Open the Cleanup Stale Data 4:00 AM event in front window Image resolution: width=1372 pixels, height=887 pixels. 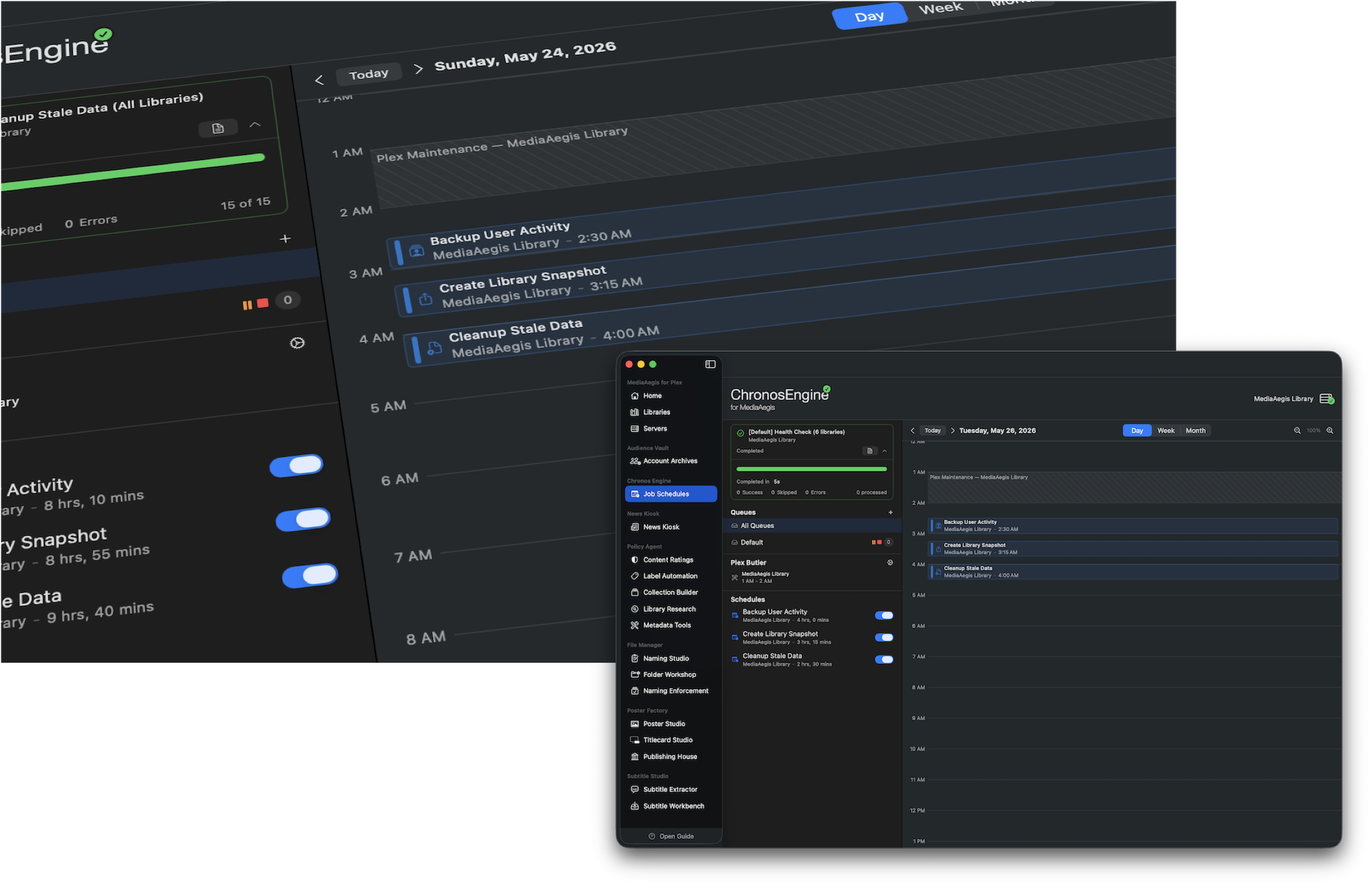point(1133,571)
